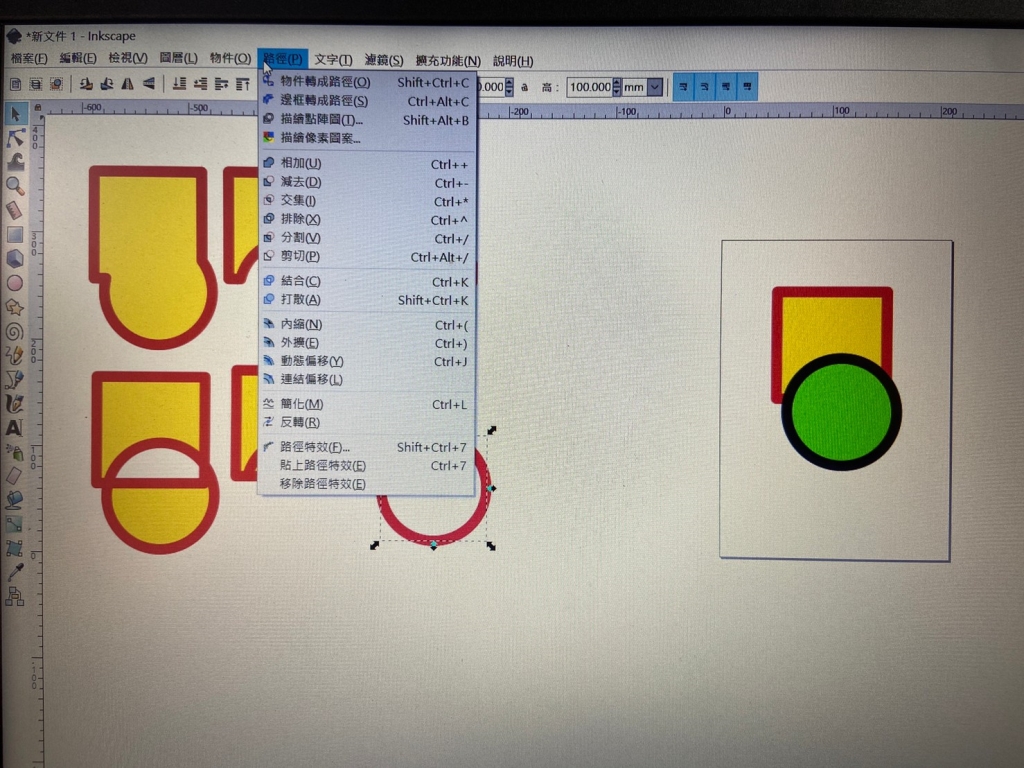Click the height value field showing 100.000

point(589,88)
